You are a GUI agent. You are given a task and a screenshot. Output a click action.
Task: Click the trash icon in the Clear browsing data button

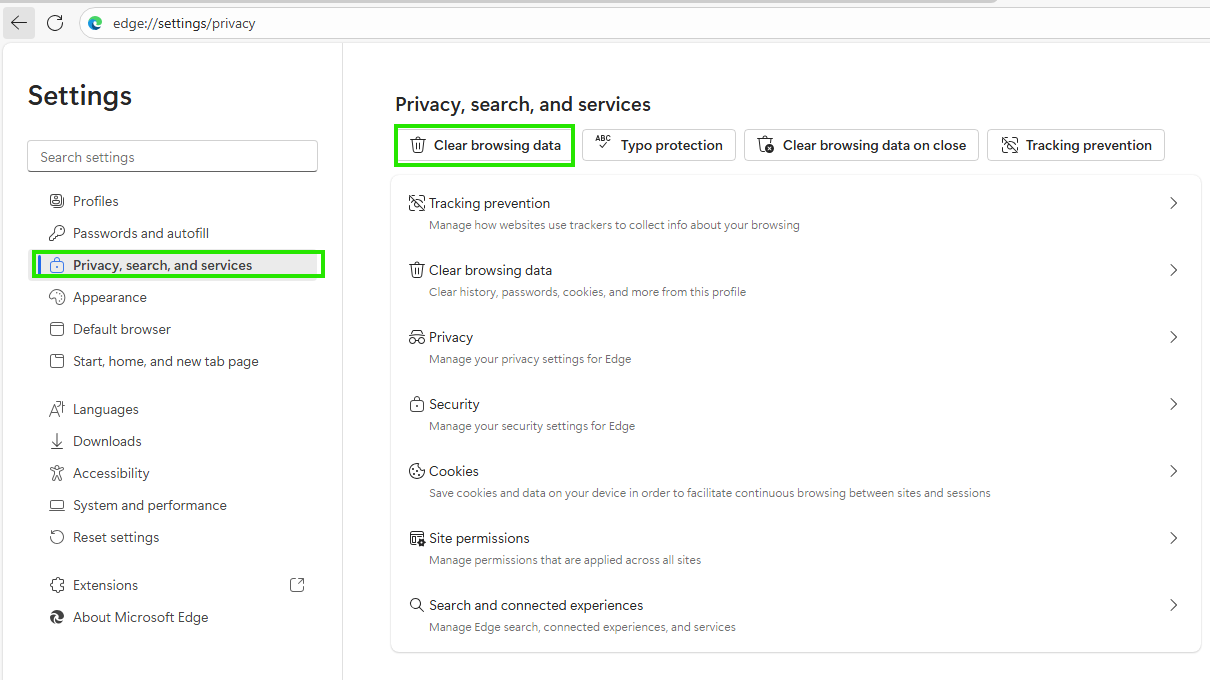click(x=418, y=145)
